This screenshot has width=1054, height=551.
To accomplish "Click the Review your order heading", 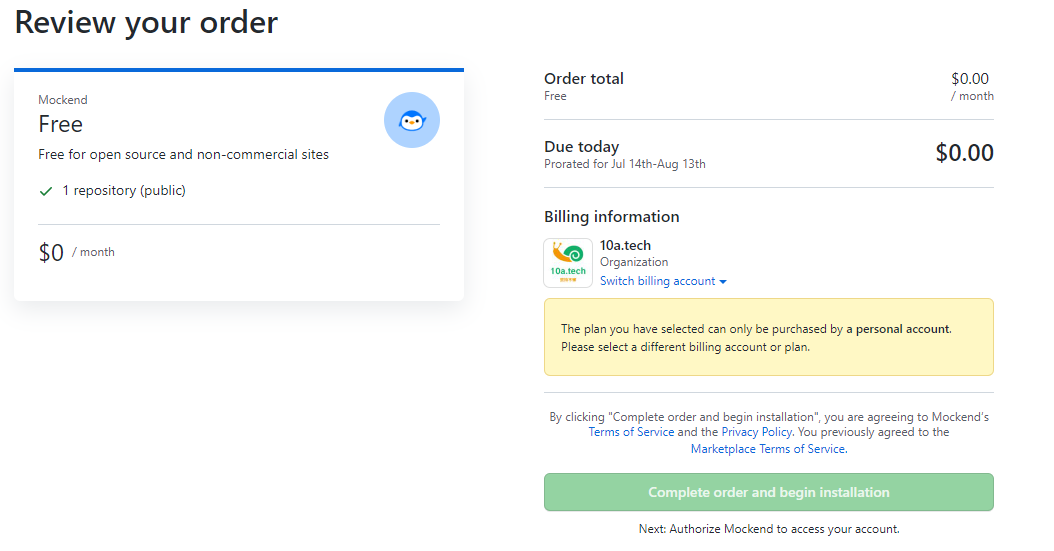I will coord(146,22).
